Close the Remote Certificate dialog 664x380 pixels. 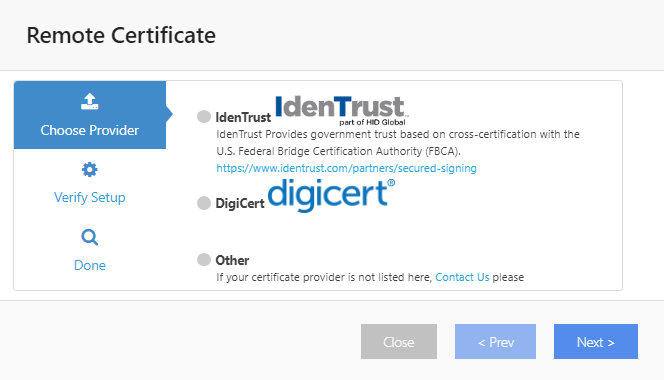coord(399,341)
